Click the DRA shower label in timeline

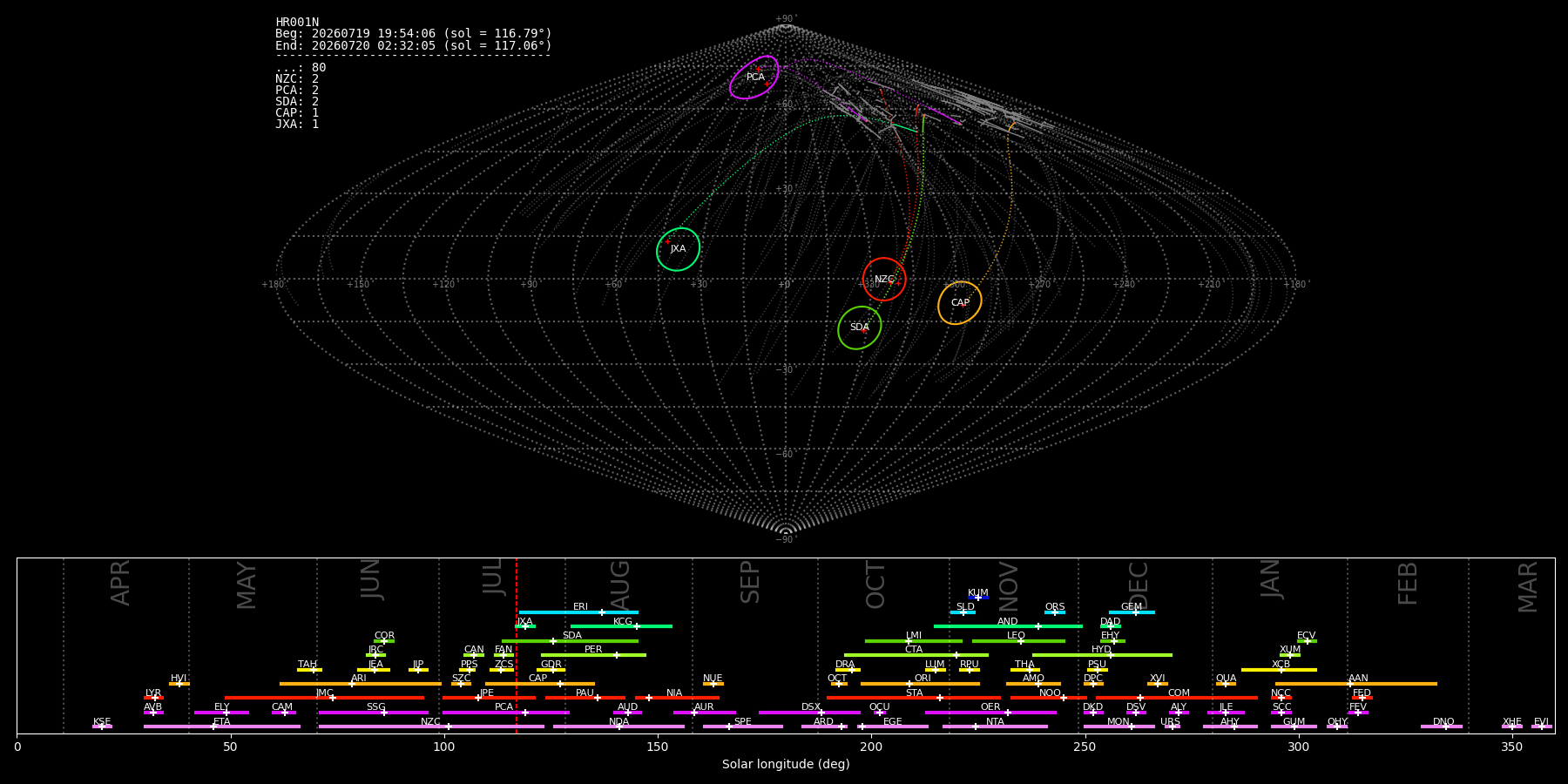pos(845,665)
